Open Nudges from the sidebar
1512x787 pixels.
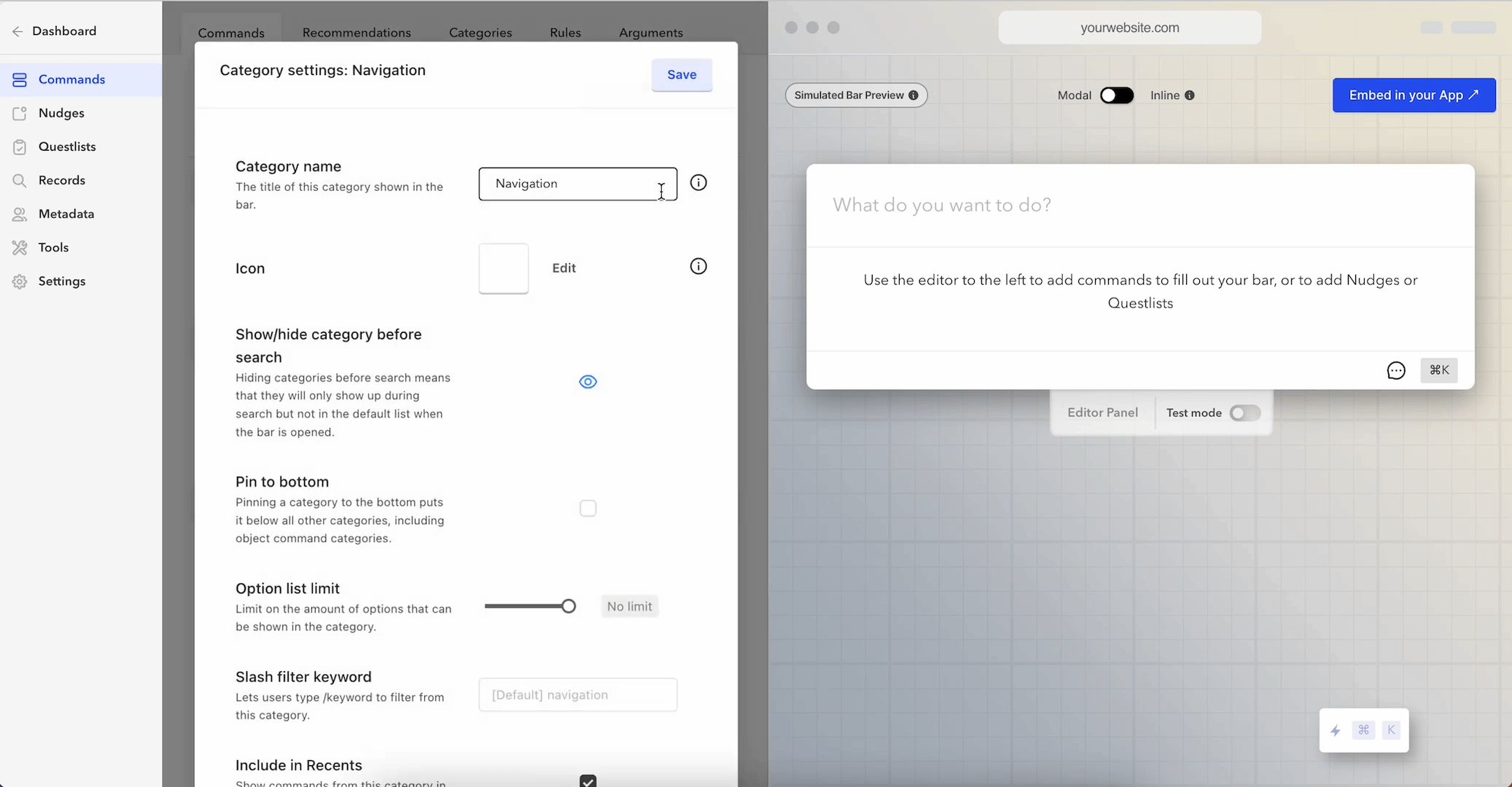[61, 113]
